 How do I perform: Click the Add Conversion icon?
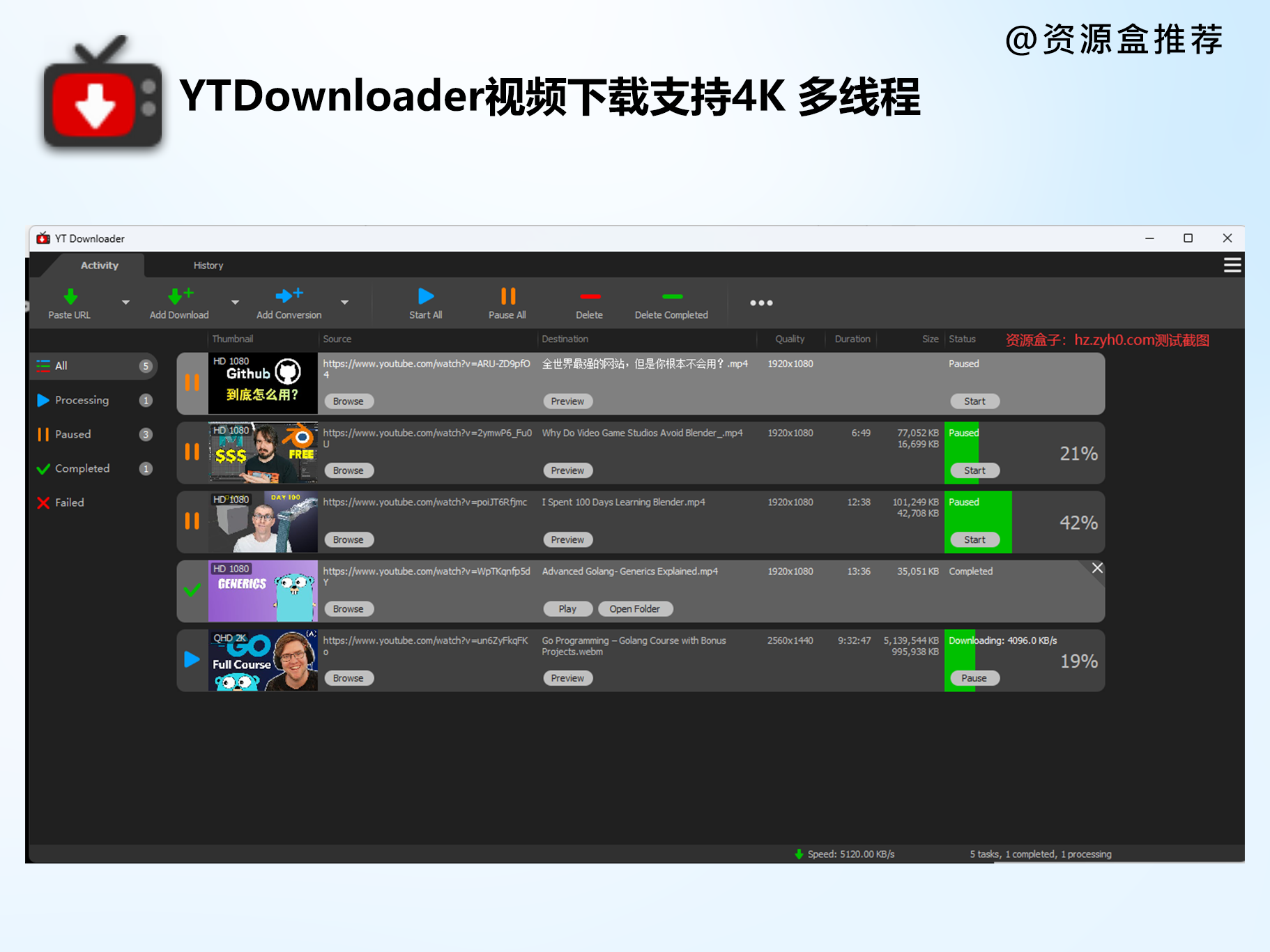[289, 295]
